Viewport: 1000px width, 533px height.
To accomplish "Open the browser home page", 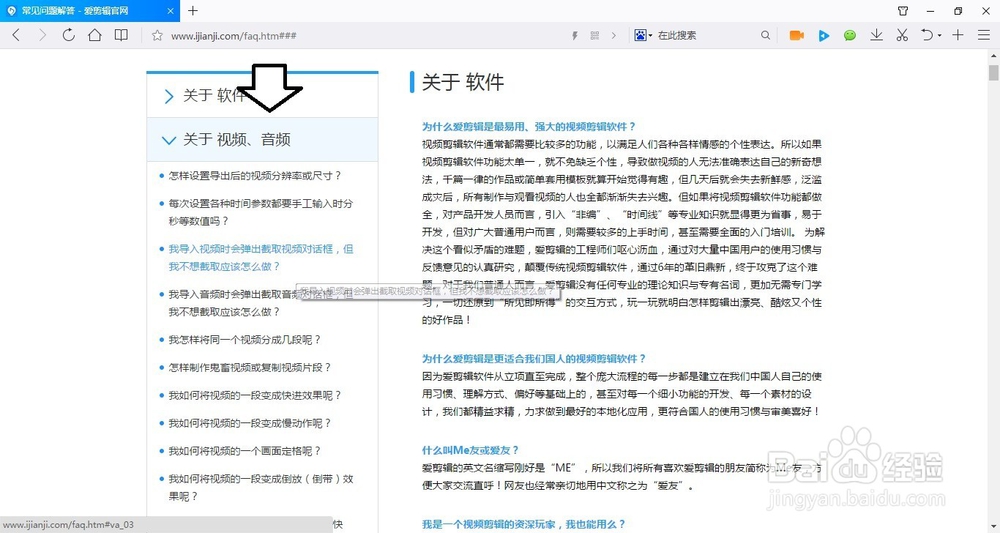I will [x=94, y=35].
